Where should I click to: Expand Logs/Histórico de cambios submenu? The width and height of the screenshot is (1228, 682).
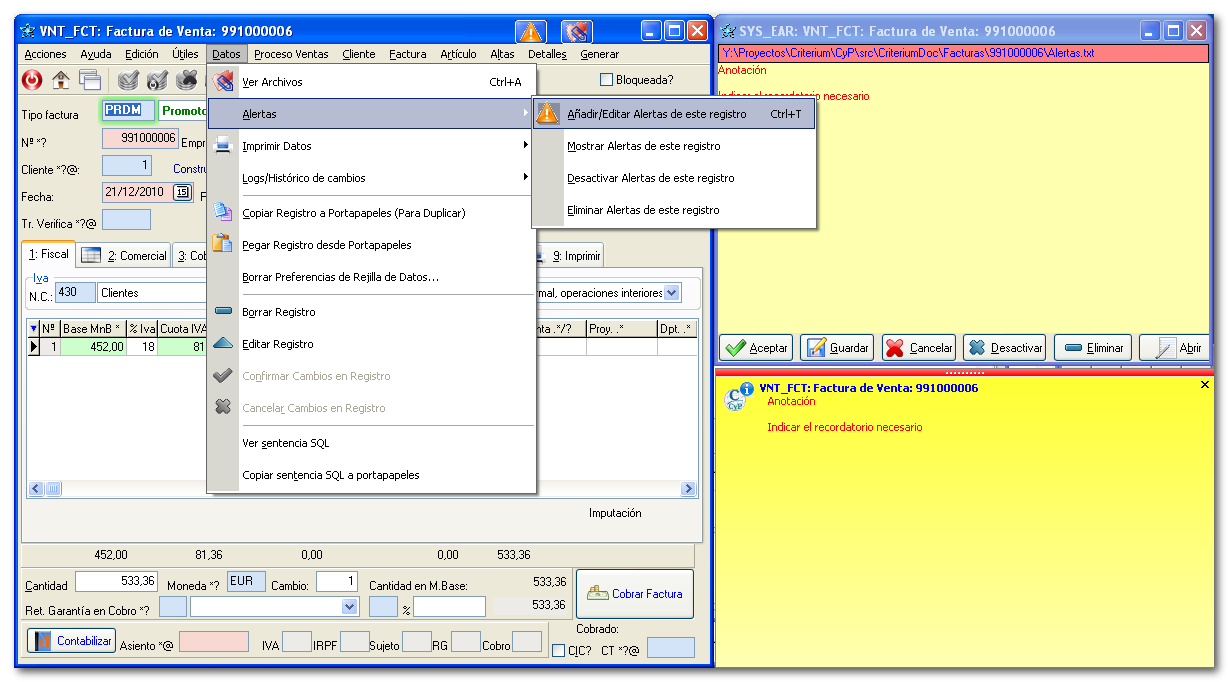[x=526, y=178]
